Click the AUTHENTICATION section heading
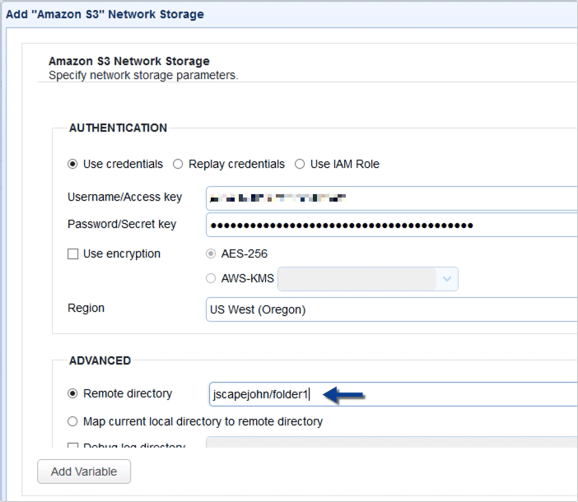 click(118, 128)
